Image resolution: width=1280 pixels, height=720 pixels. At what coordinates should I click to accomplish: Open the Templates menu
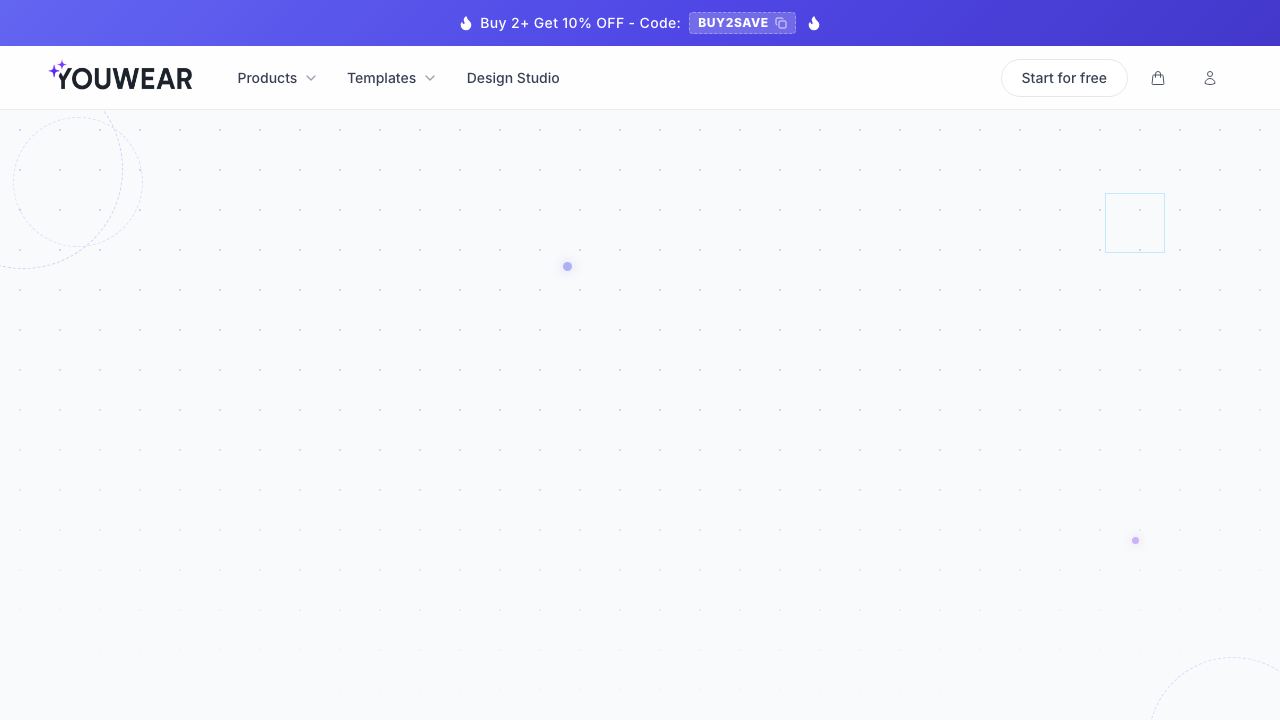point(381,78)
